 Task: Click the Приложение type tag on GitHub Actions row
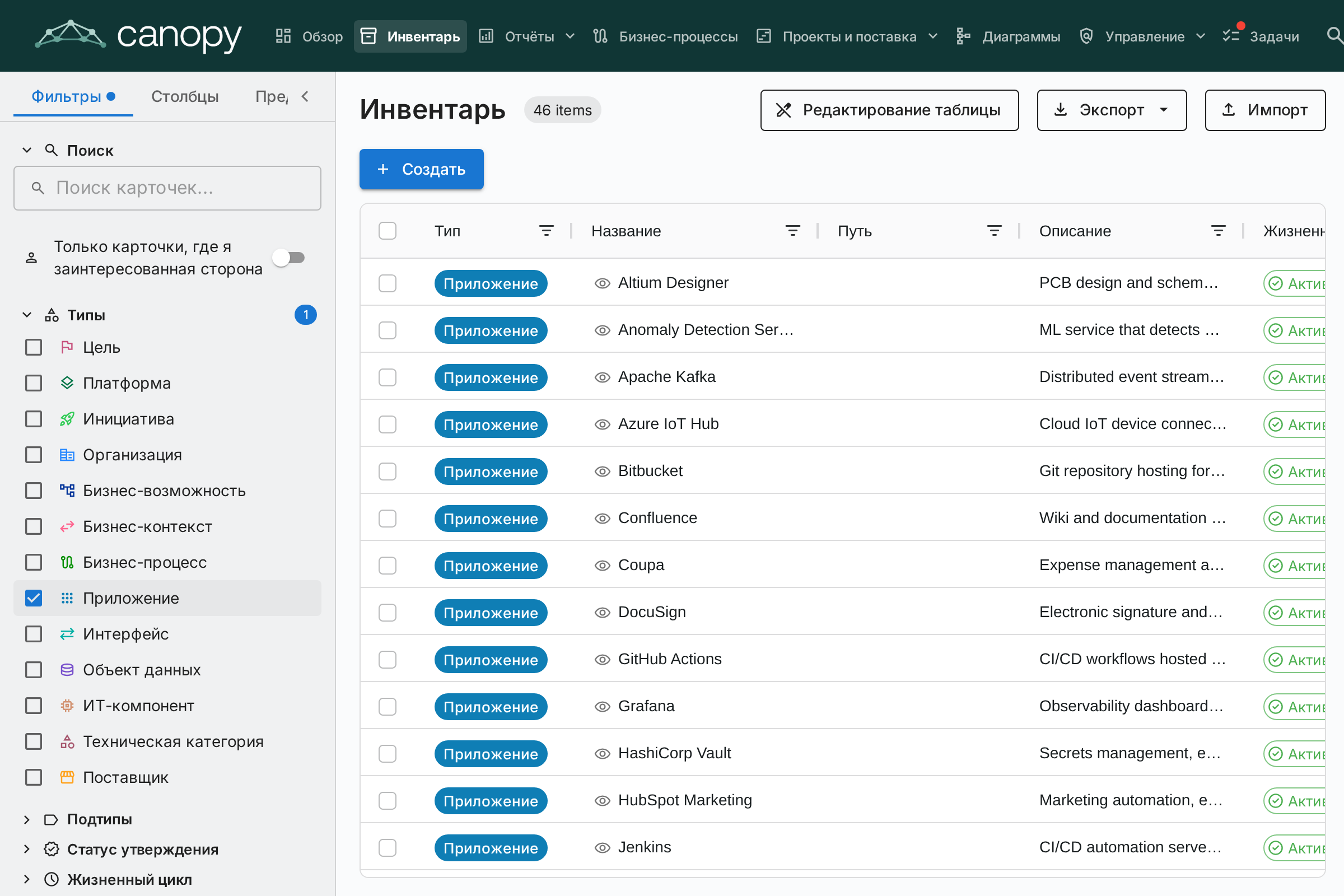click(491, 660)
